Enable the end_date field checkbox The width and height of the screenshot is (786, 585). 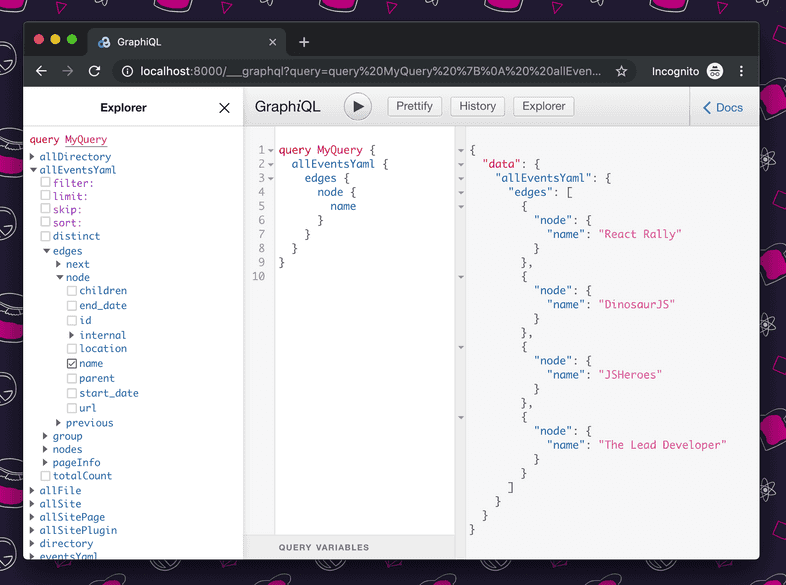(x=72, y=306)
